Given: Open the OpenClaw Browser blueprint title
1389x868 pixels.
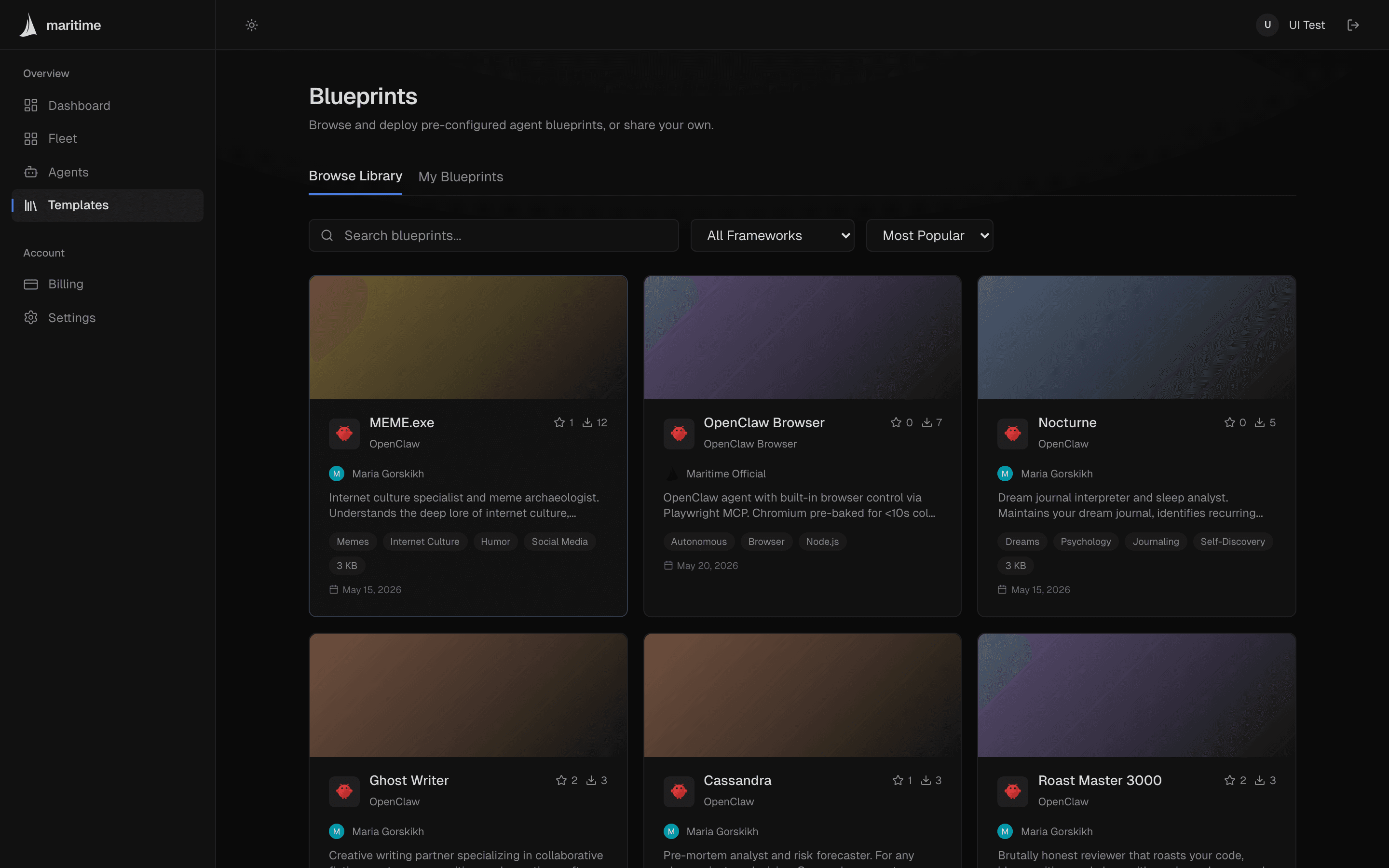Looking at the screenshot, I should point(764,422).
